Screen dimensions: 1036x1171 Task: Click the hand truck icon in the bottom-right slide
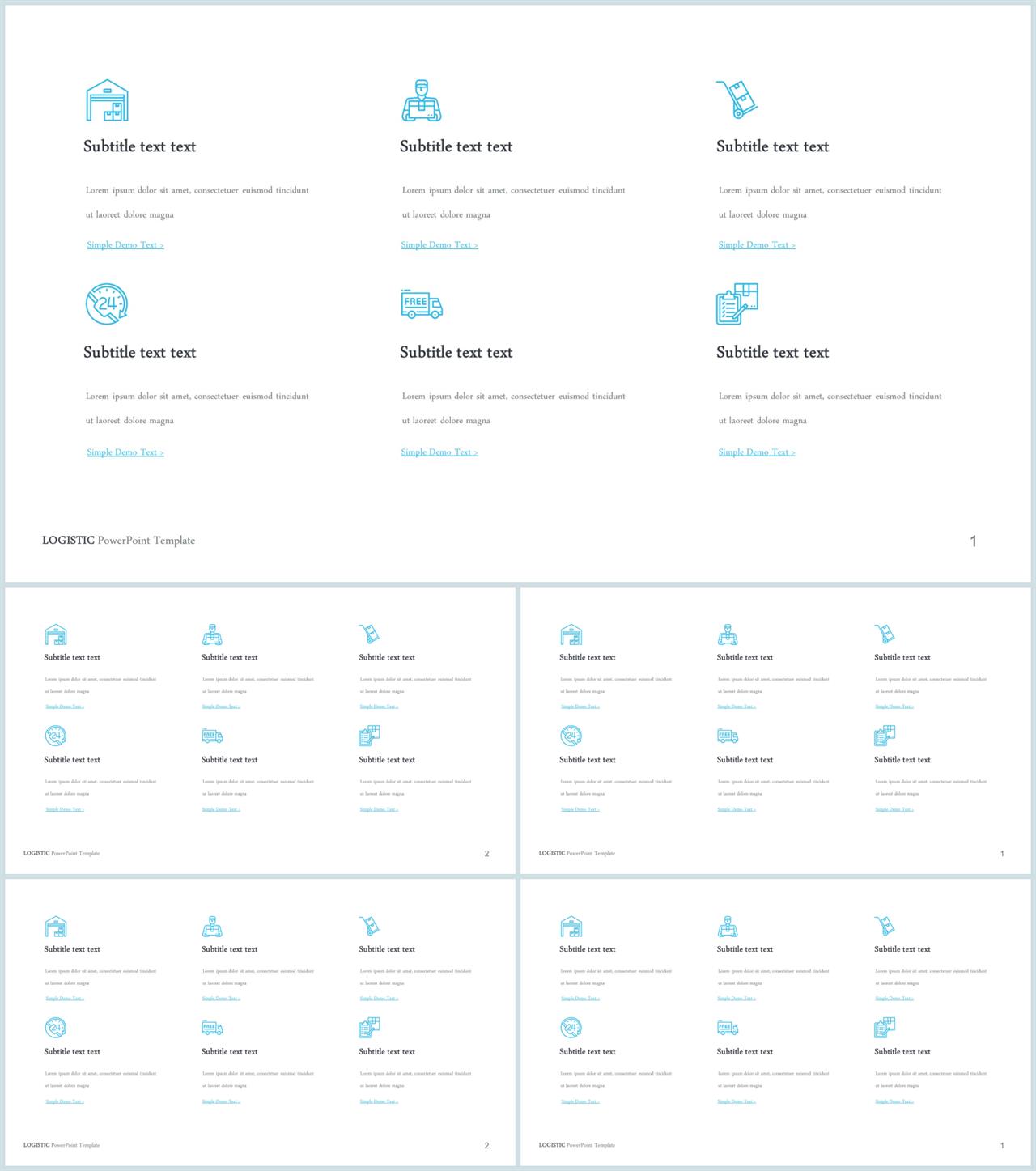coord(885,926)
